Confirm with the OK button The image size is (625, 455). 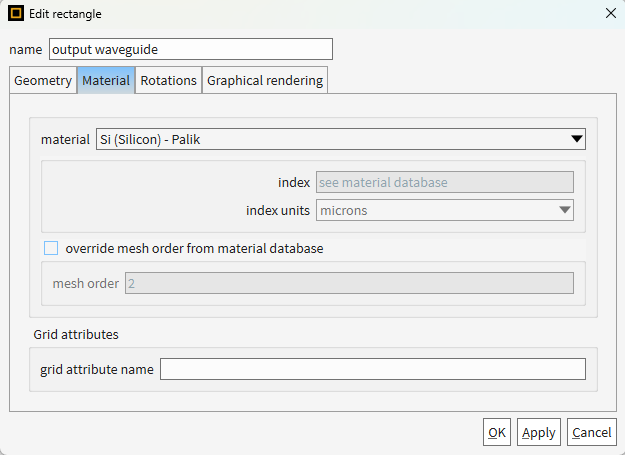(497, 432)
